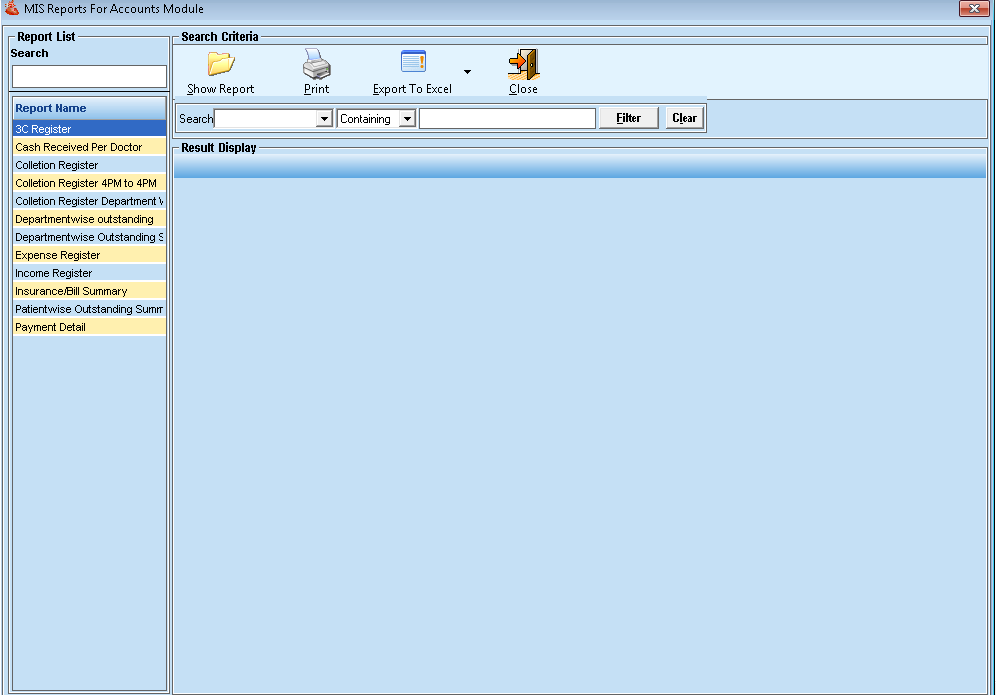Select Cash Received Per Doctor report
996x695 pixels.
coord(90,147)
